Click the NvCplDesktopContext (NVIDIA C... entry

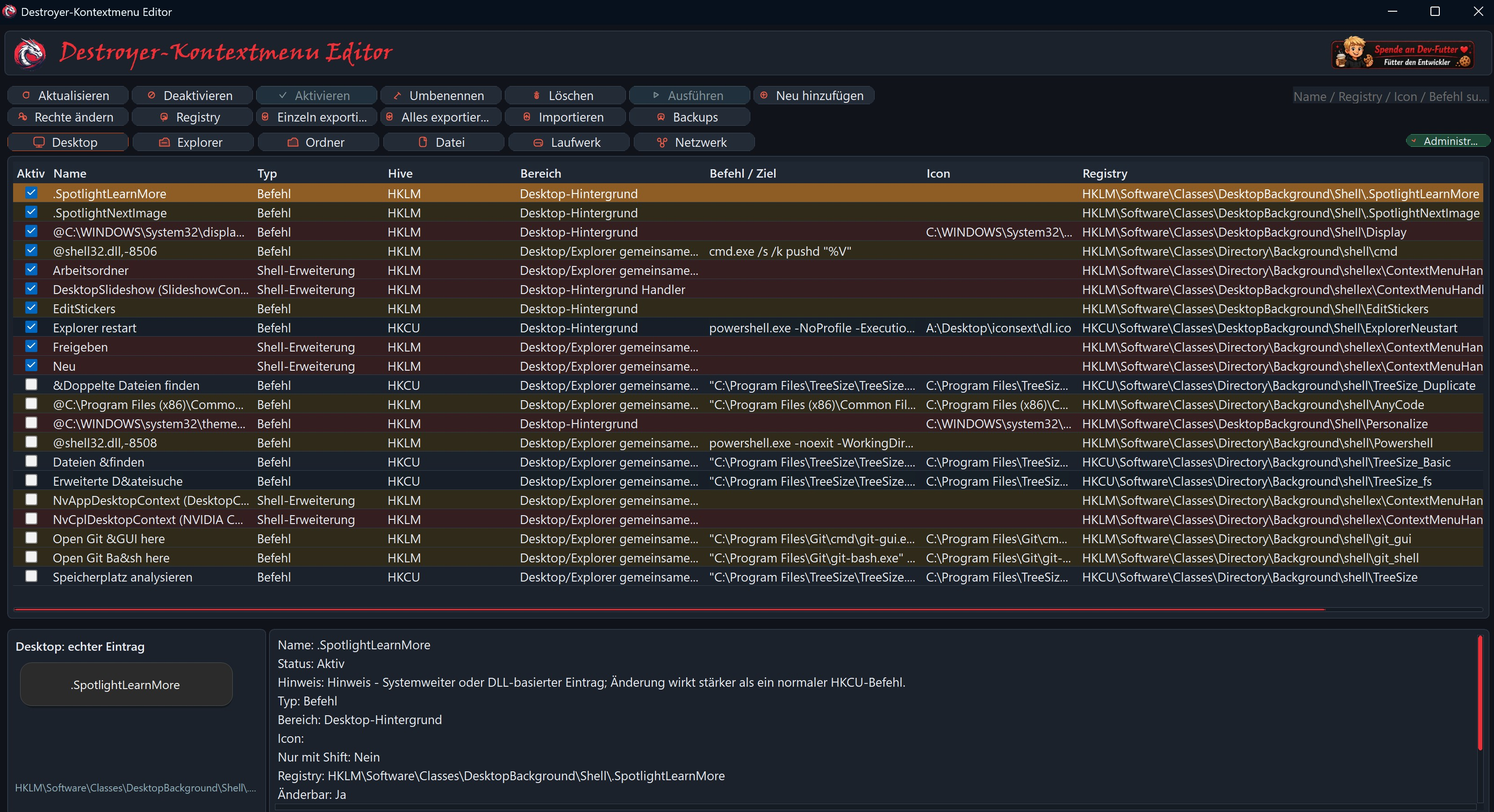148,520
